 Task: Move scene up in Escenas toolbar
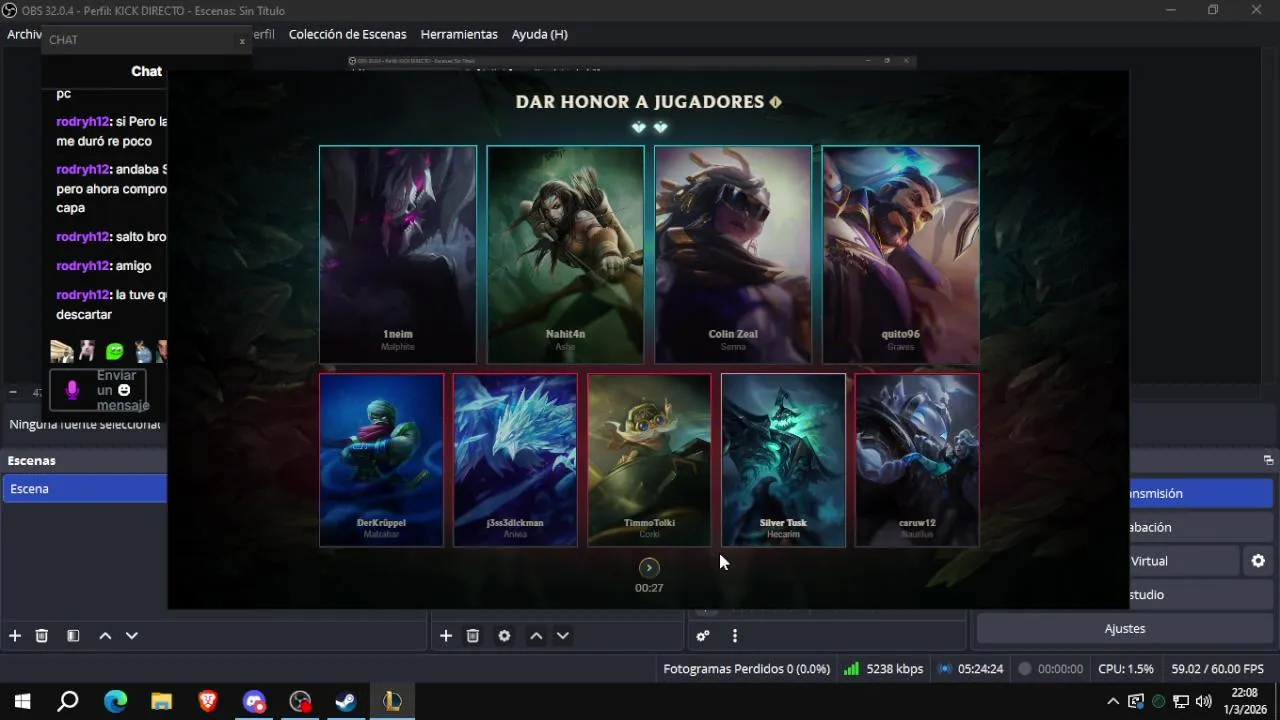(x=105, y=636)
